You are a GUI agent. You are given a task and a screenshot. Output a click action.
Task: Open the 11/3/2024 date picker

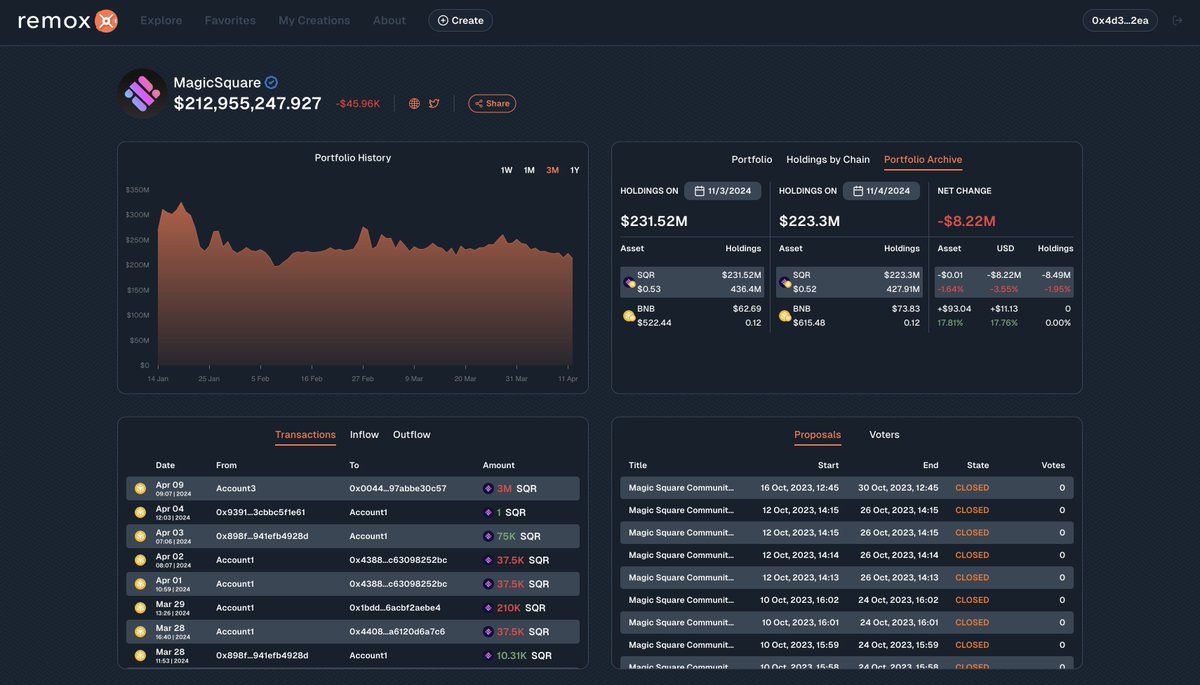pos(723,190)
